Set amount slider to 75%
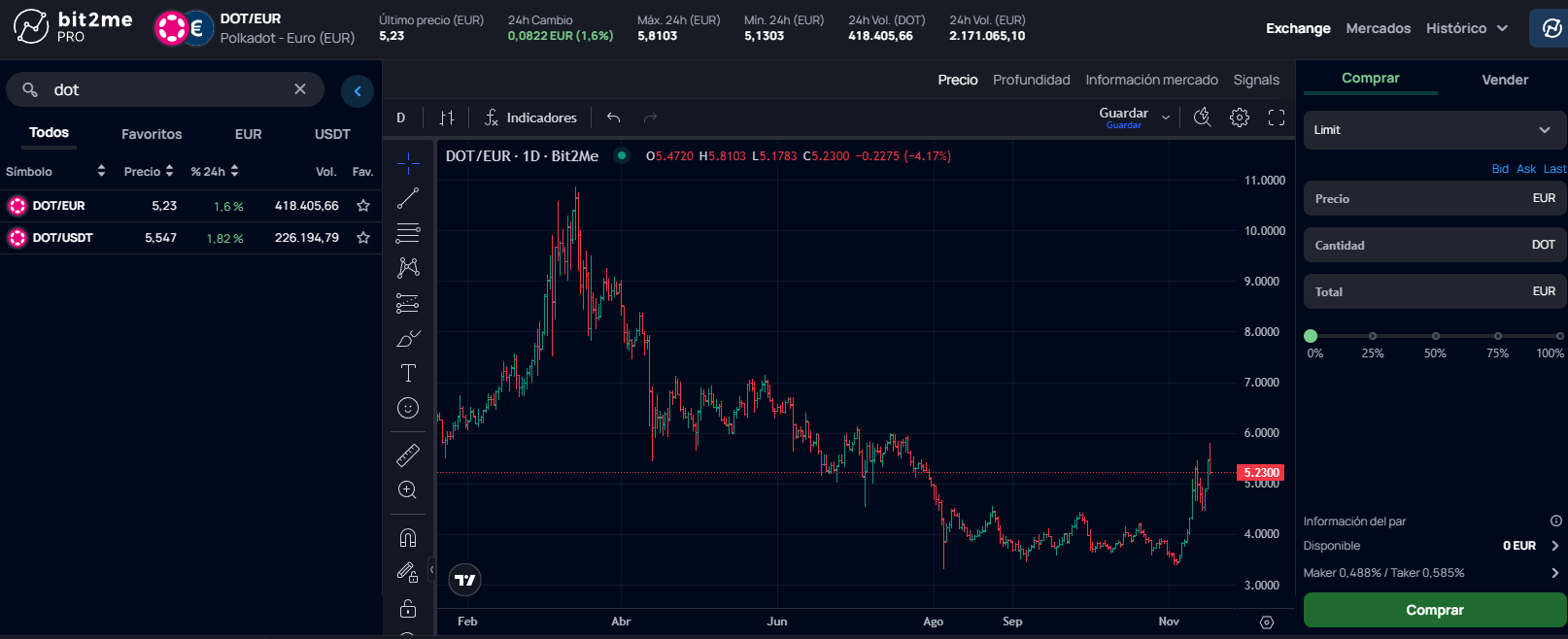Screen dimensions: 1568x639 coord(1498,336)
